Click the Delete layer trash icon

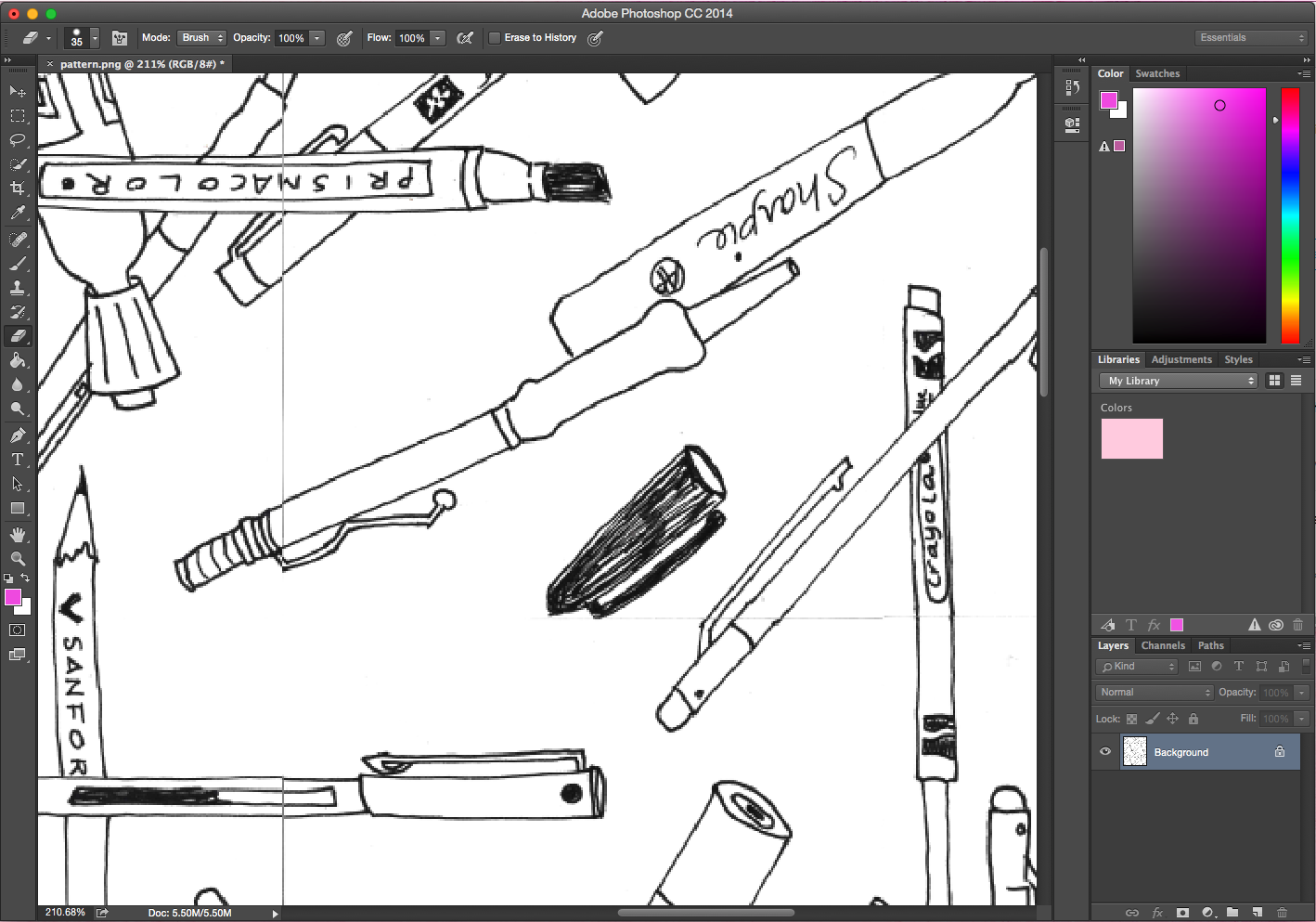click(1284, 914)
